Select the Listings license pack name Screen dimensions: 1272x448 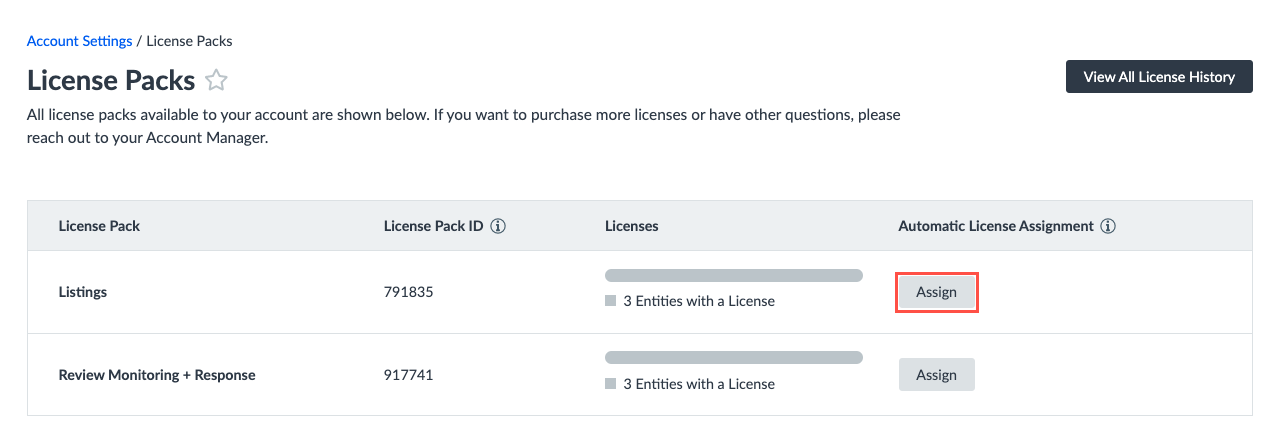(x=83, y=292)
